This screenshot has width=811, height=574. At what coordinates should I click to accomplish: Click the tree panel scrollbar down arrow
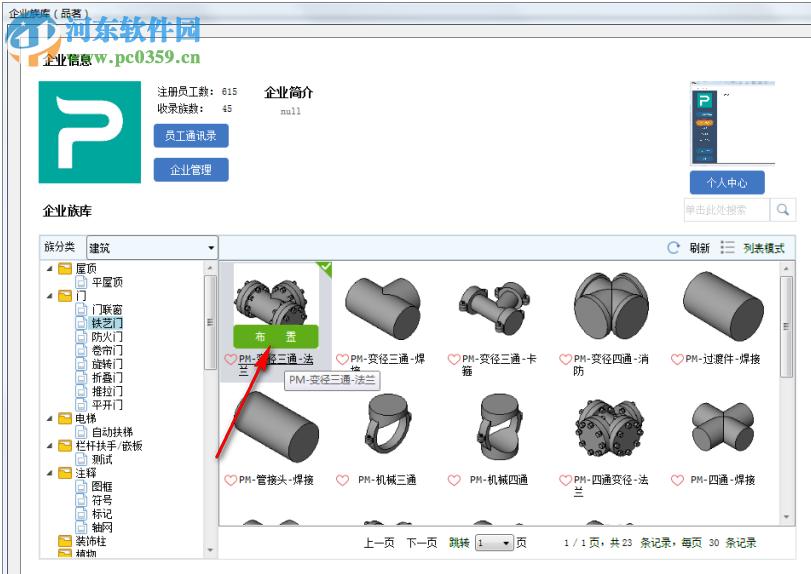click(x=210, y=550)
